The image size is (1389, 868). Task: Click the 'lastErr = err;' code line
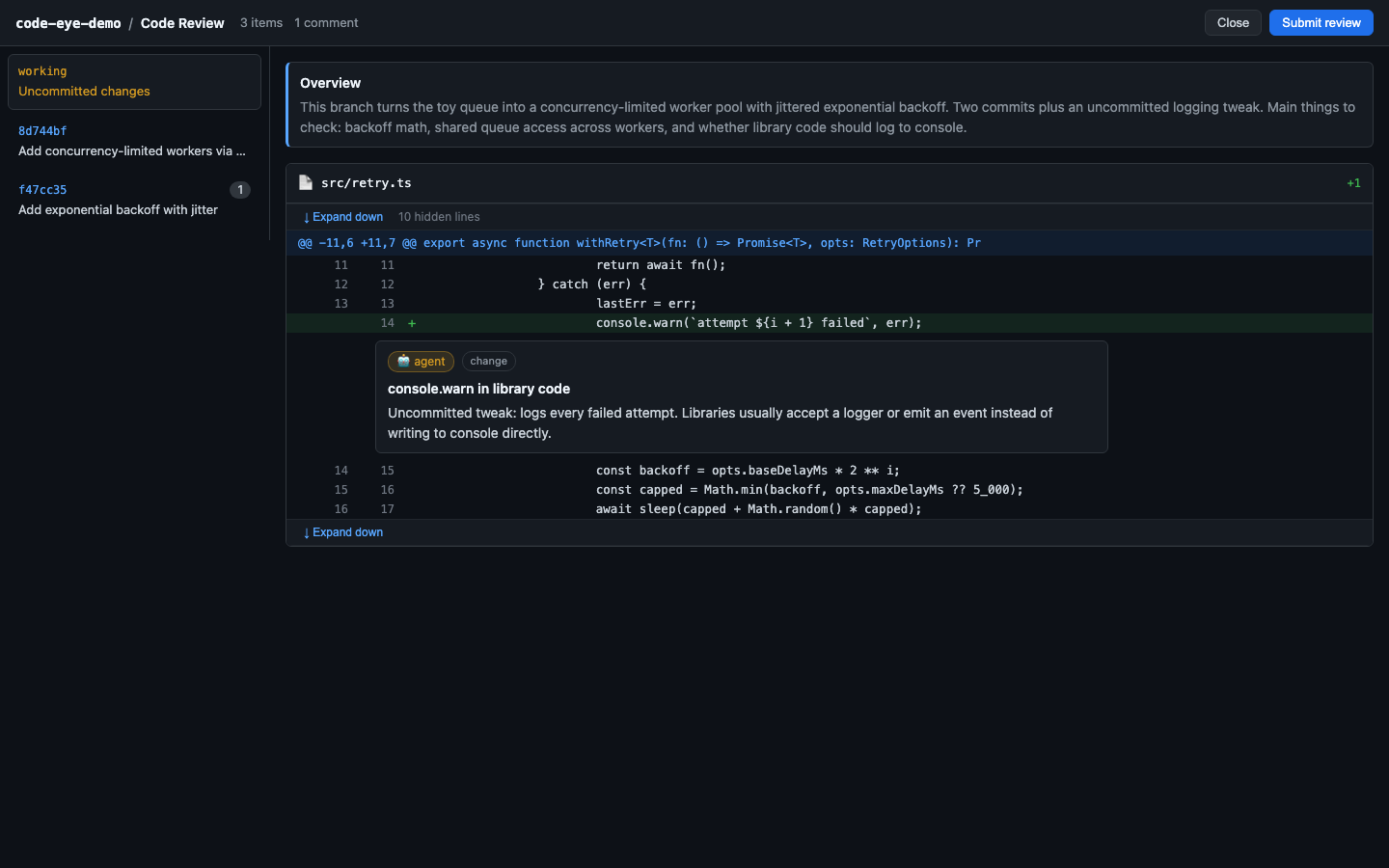point(830,304)
